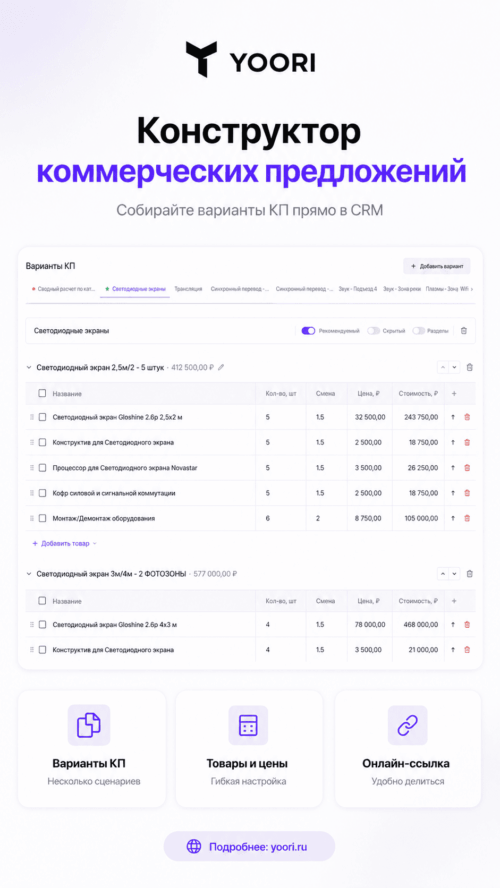This screenshot has height=888, width=500.
Task: Move the Процессор Novastar row up
Action: 453,468
